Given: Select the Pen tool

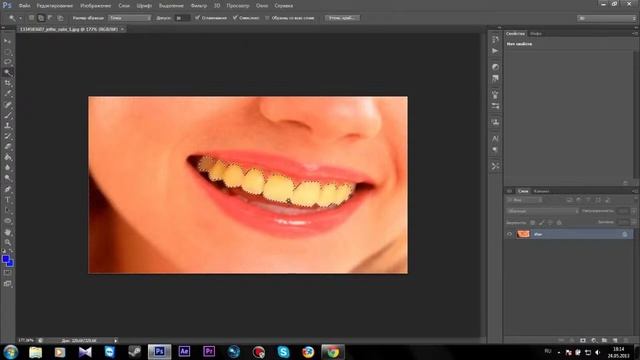Looking at the screenshot, I should pyautogui.click(x=7, y=189).
